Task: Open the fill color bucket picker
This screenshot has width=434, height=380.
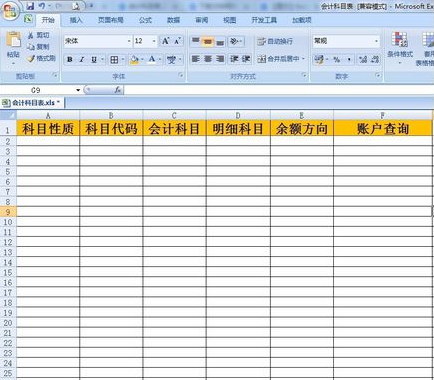Action: [135, 60]
